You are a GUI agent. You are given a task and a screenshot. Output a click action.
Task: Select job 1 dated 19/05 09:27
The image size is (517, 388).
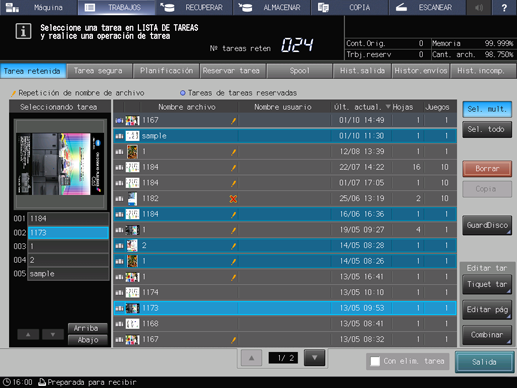point(285,230)
